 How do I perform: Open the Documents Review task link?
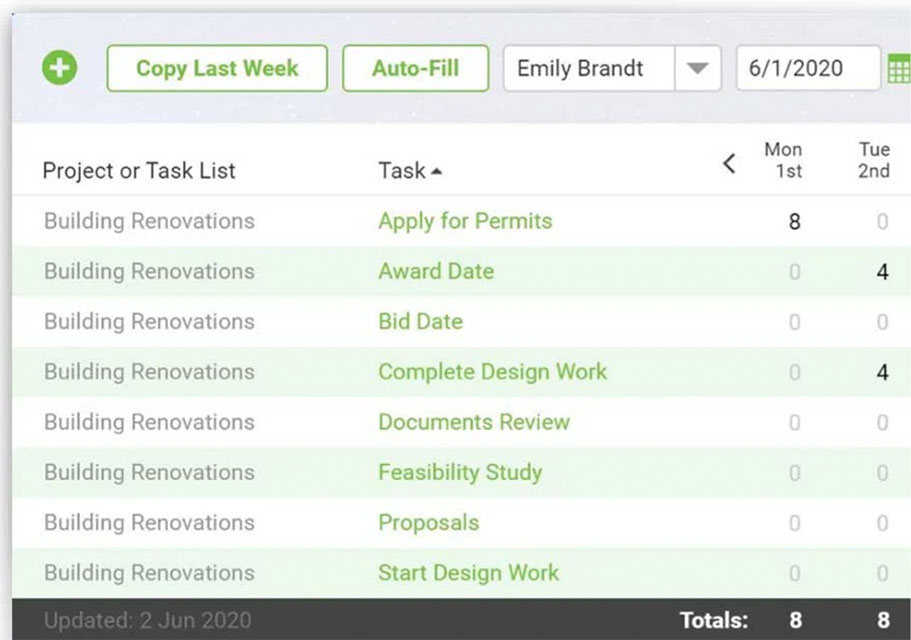(474, 422)
